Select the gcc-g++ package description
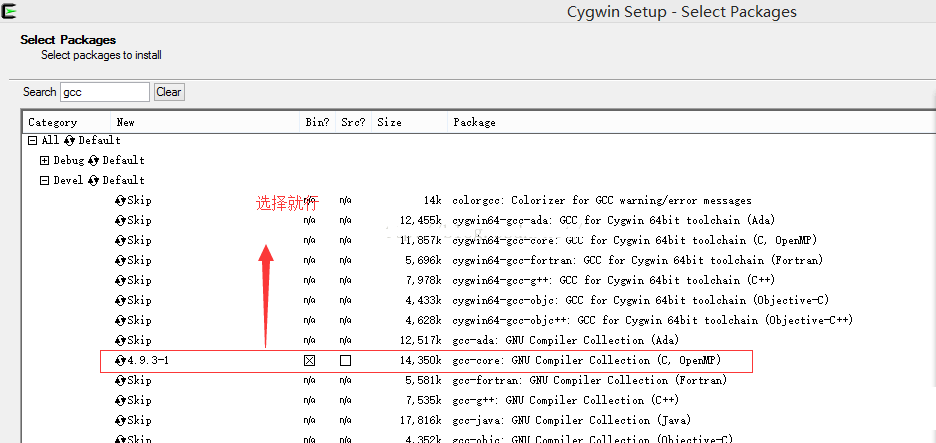Image resolution: width=936 pixels, height=443 pixels. pyautogui.click(x=566, y=401)
